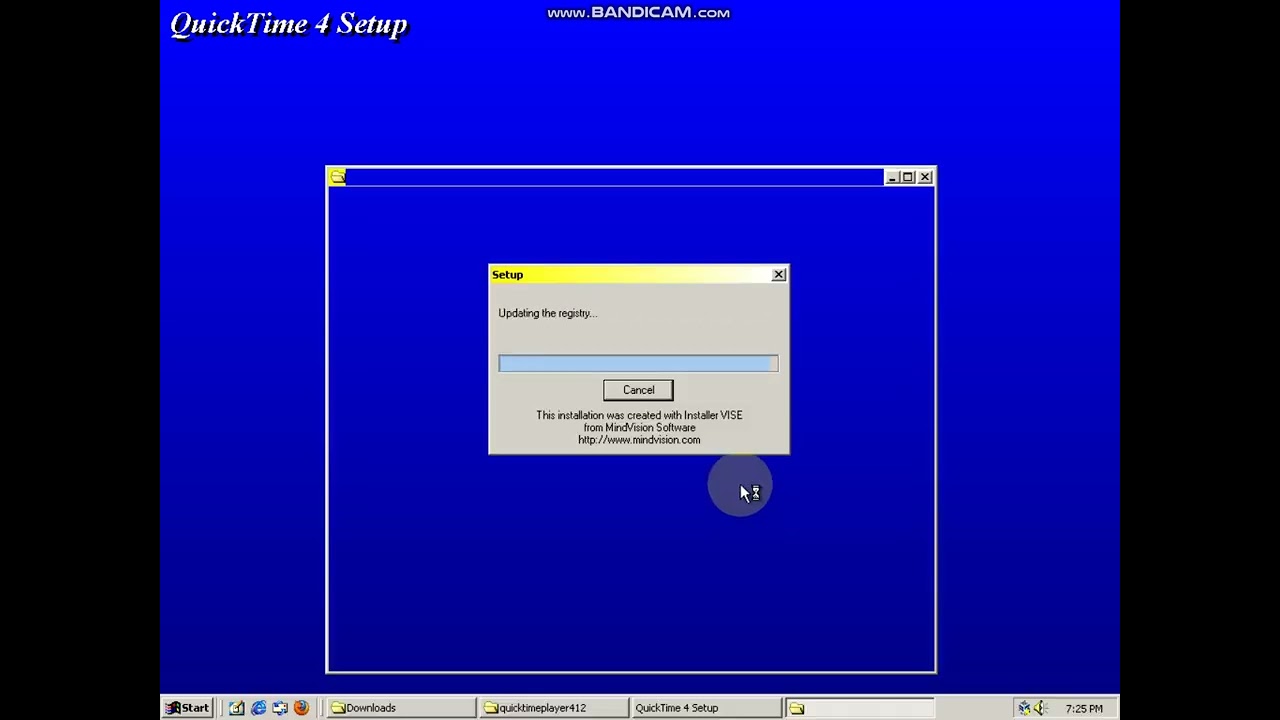The width and height of the screenshot is (1280, 720).
Task: Close the large installer background window
Action: pos(925,177)
